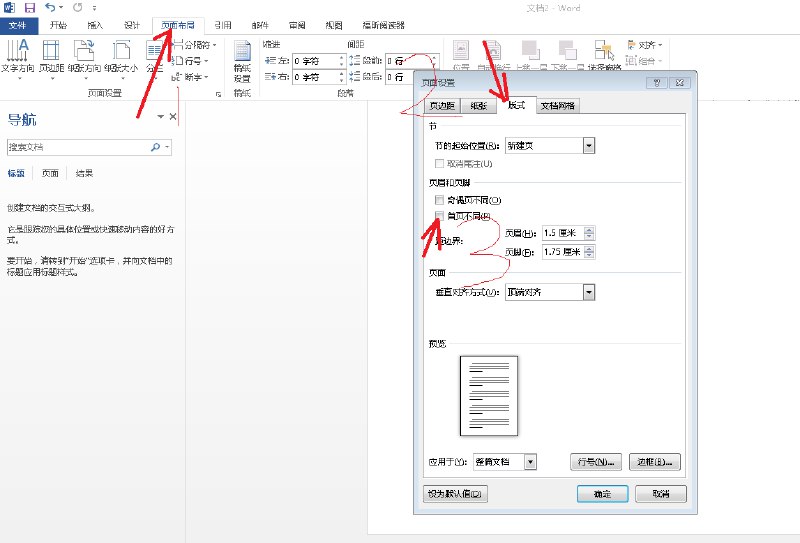Click the Save icon in quick access toolbar

(30, 8)
